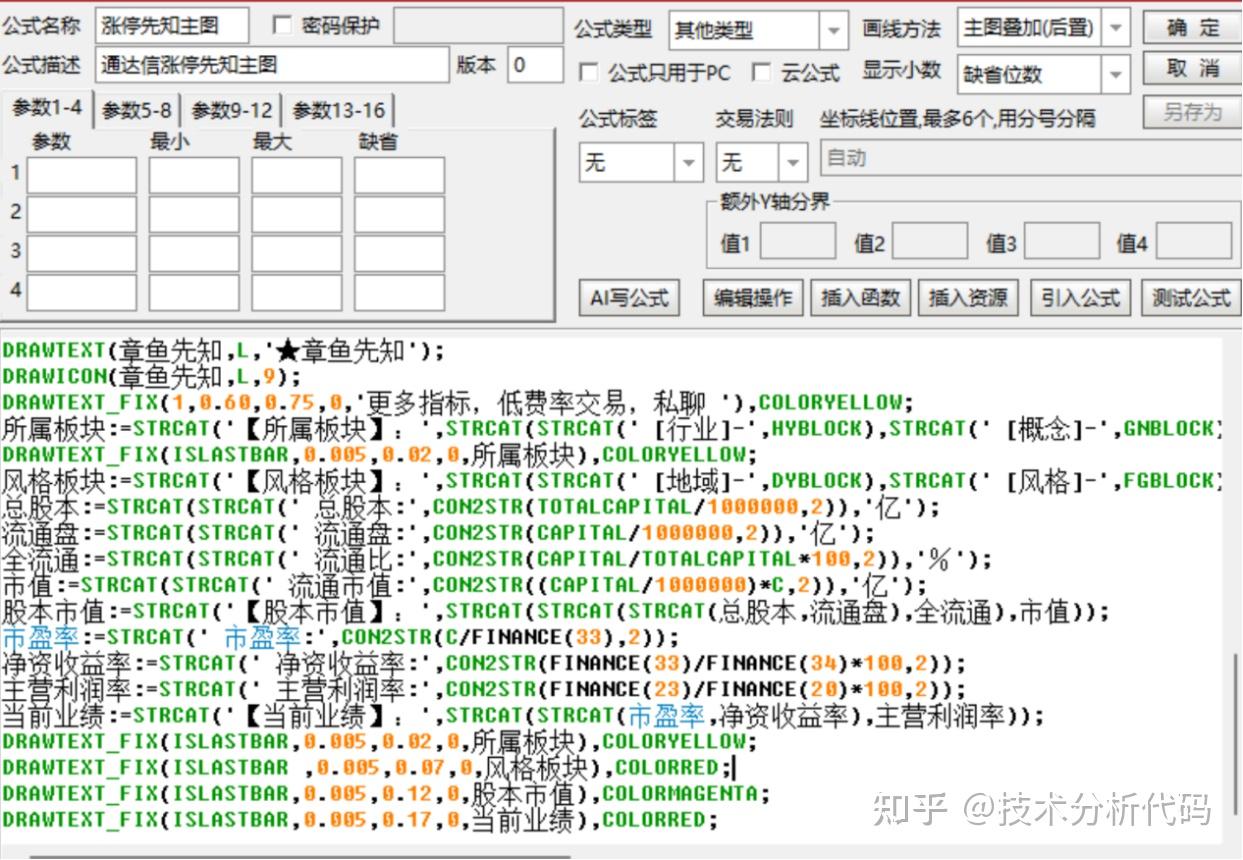Toggle the 密码保护 checkbox
1243x860 pixels.
(282, 26)
